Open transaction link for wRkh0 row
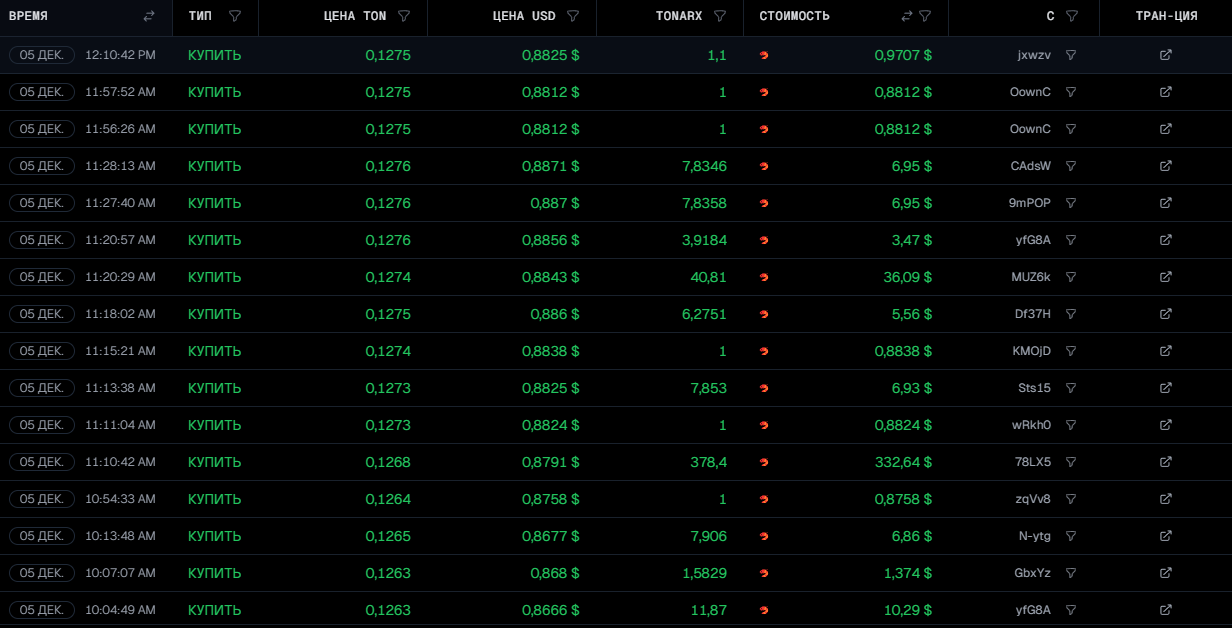The width and height of the screenshot is (1232, 628). pyautogui.click(x=1166, y=425)
